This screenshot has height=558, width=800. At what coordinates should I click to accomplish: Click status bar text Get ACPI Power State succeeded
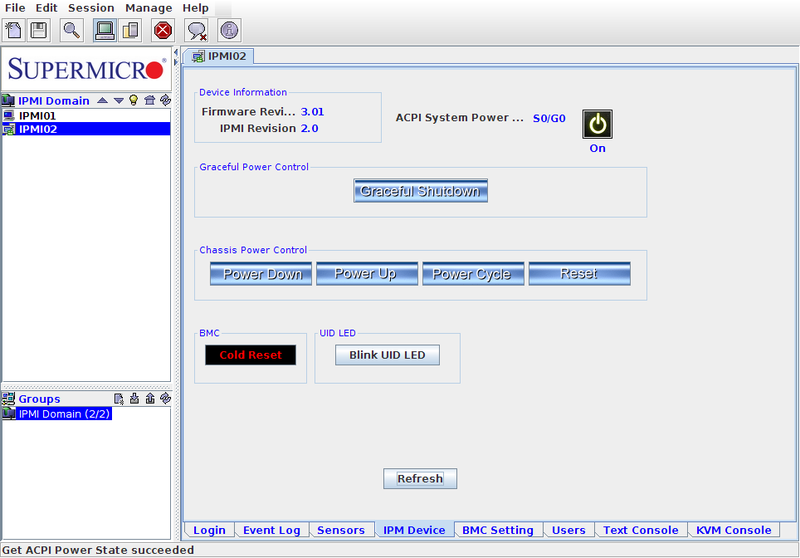point(98,550)
